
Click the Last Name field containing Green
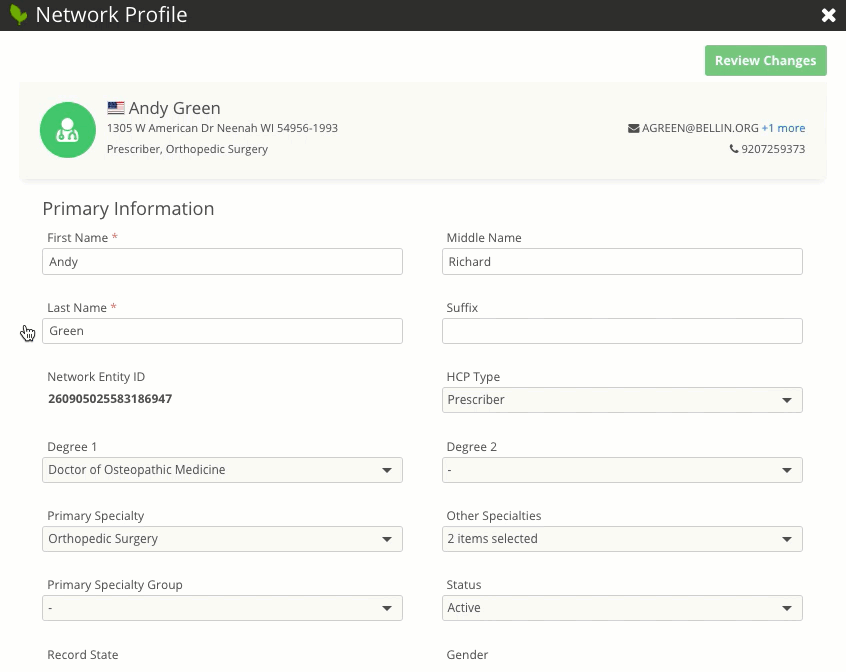tap(222, 331)
